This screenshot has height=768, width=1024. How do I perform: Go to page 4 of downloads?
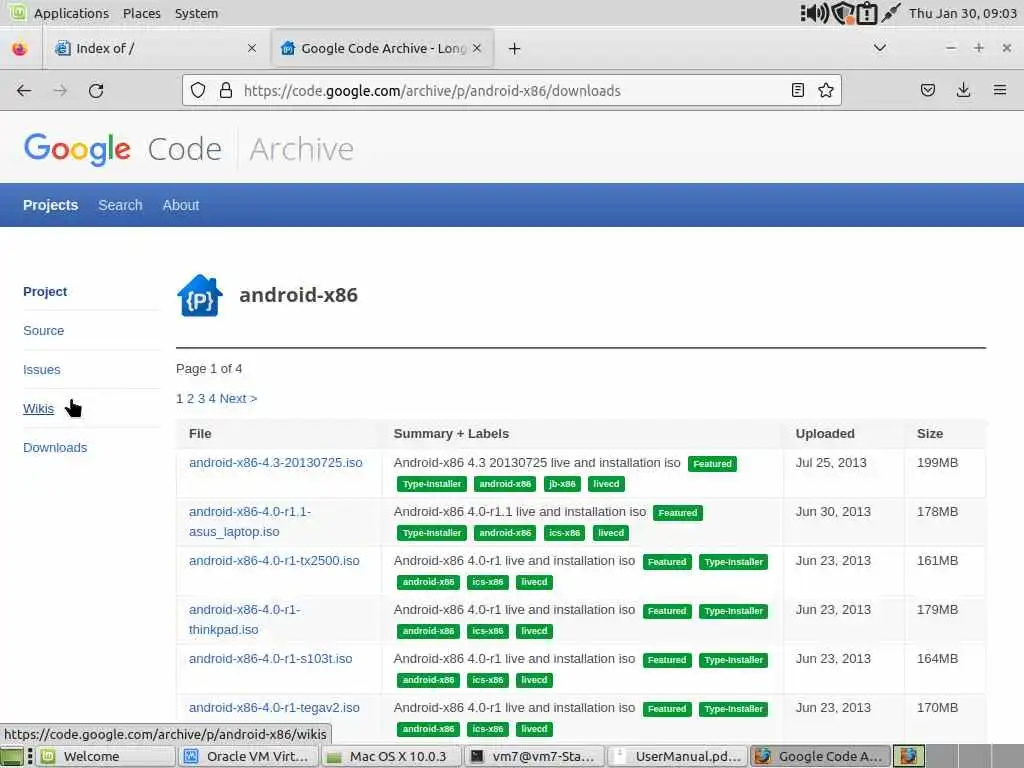pos(212,398)
